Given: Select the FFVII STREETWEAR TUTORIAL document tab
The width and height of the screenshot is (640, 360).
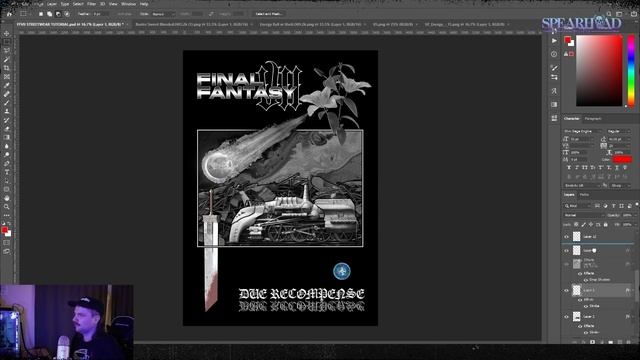Looking at the screenshot, I should pyautogui.click(x=70, y=24).
